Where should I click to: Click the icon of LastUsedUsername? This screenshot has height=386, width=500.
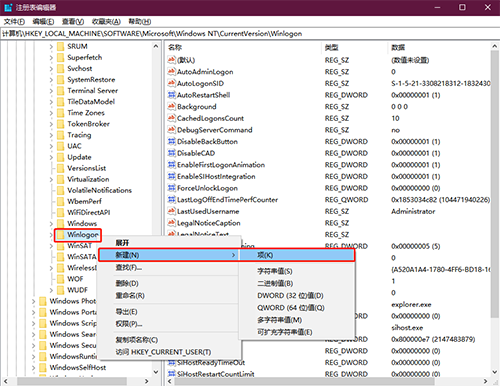(171, 211)
